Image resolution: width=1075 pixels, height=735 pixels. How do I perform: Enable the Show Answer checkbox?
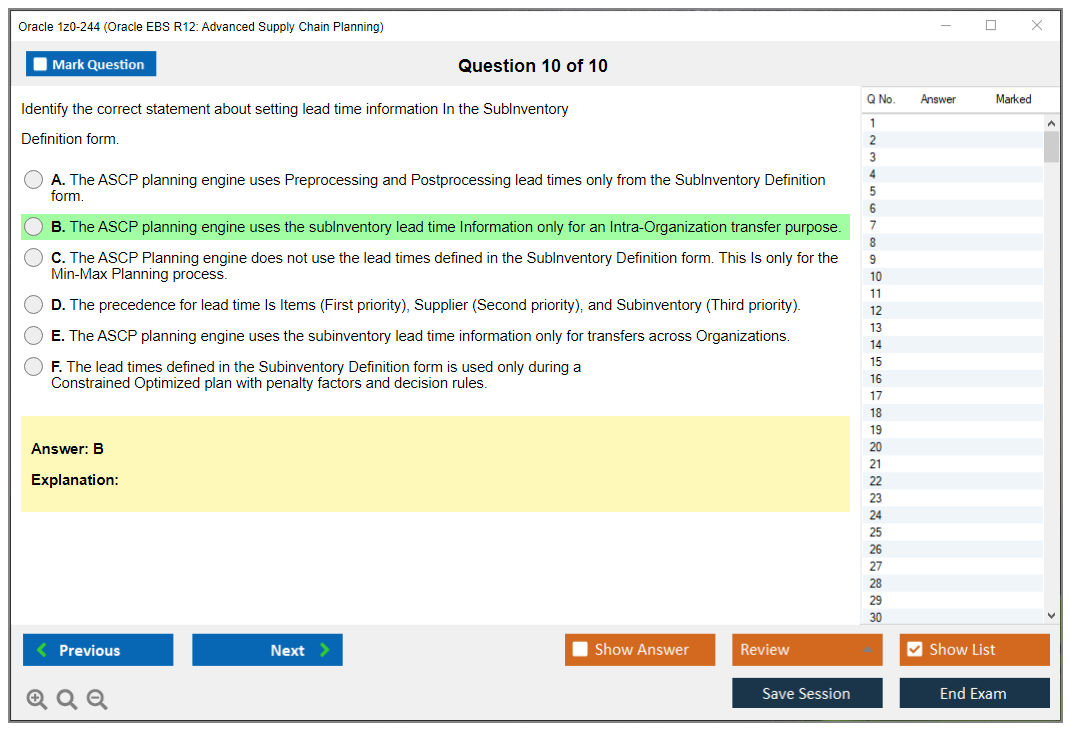(x=581, y=650)
